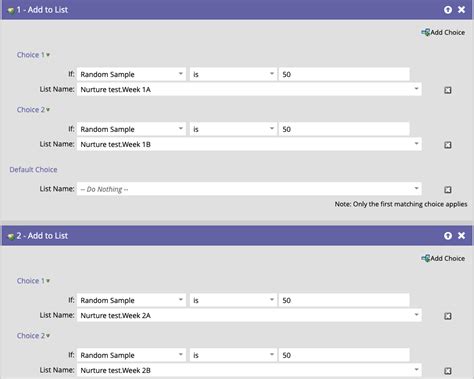Screen dimensions: 474x379
Task: Move step 2 Add to List up
Action: pyautogui.click(x=448, y=236)
